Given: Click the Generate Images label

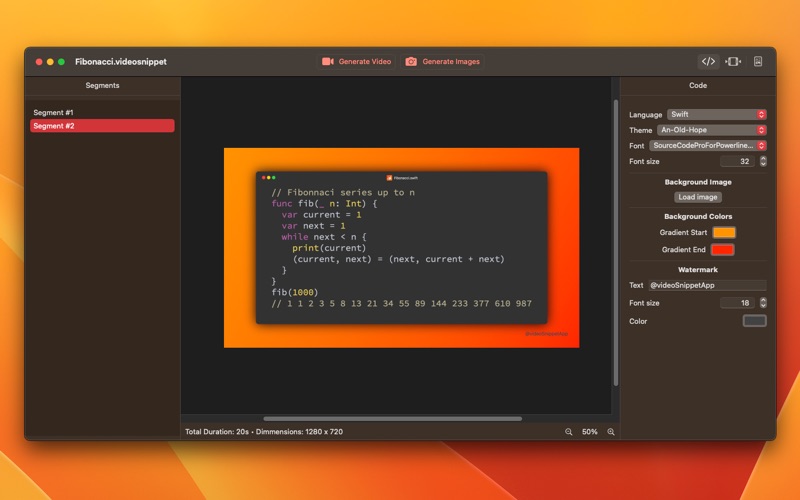Looking at the screenshot, I should coord(451,62).
